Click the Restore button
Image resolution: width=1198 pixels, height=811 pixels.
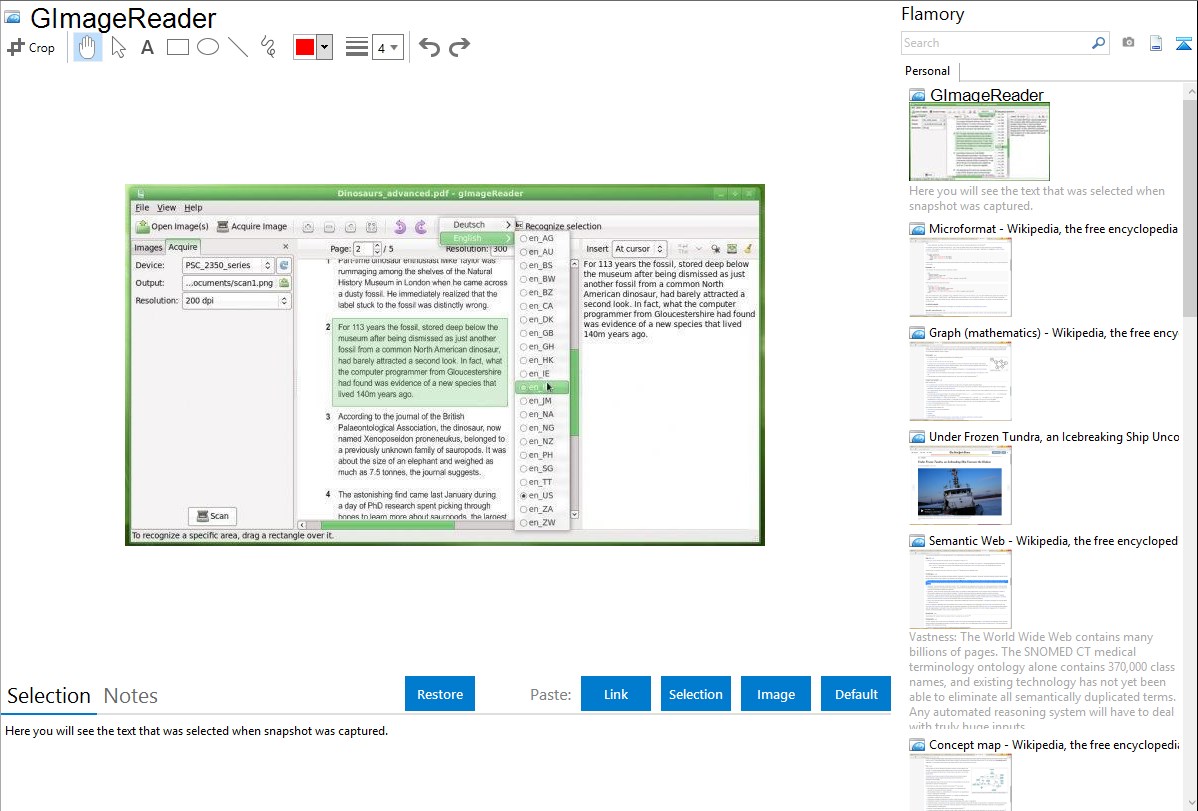(x=440, y=694)
